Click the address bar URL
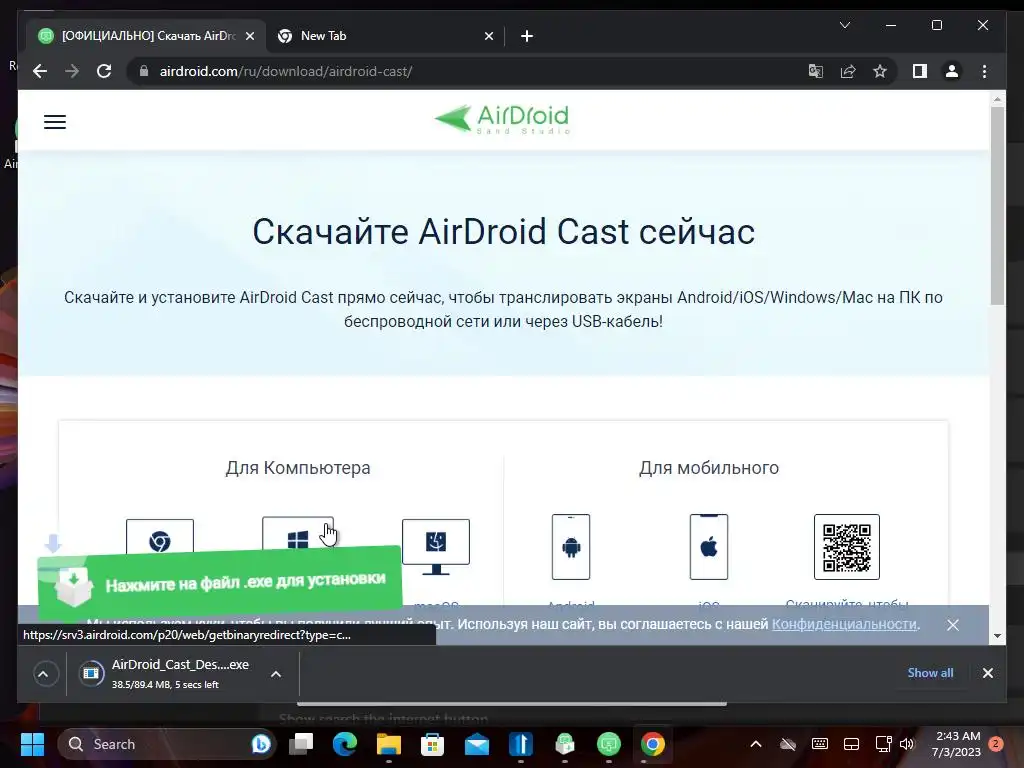The width and height of the screenshot is (1024, 768). (x=285, y=71)
